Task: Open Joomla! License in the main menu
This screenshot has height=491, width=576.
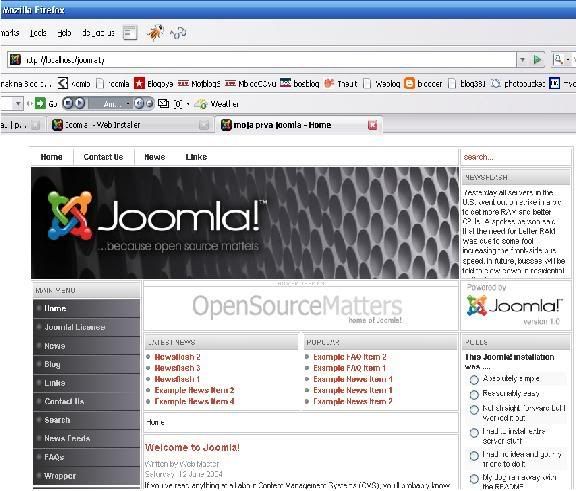Action: [86, 327]
